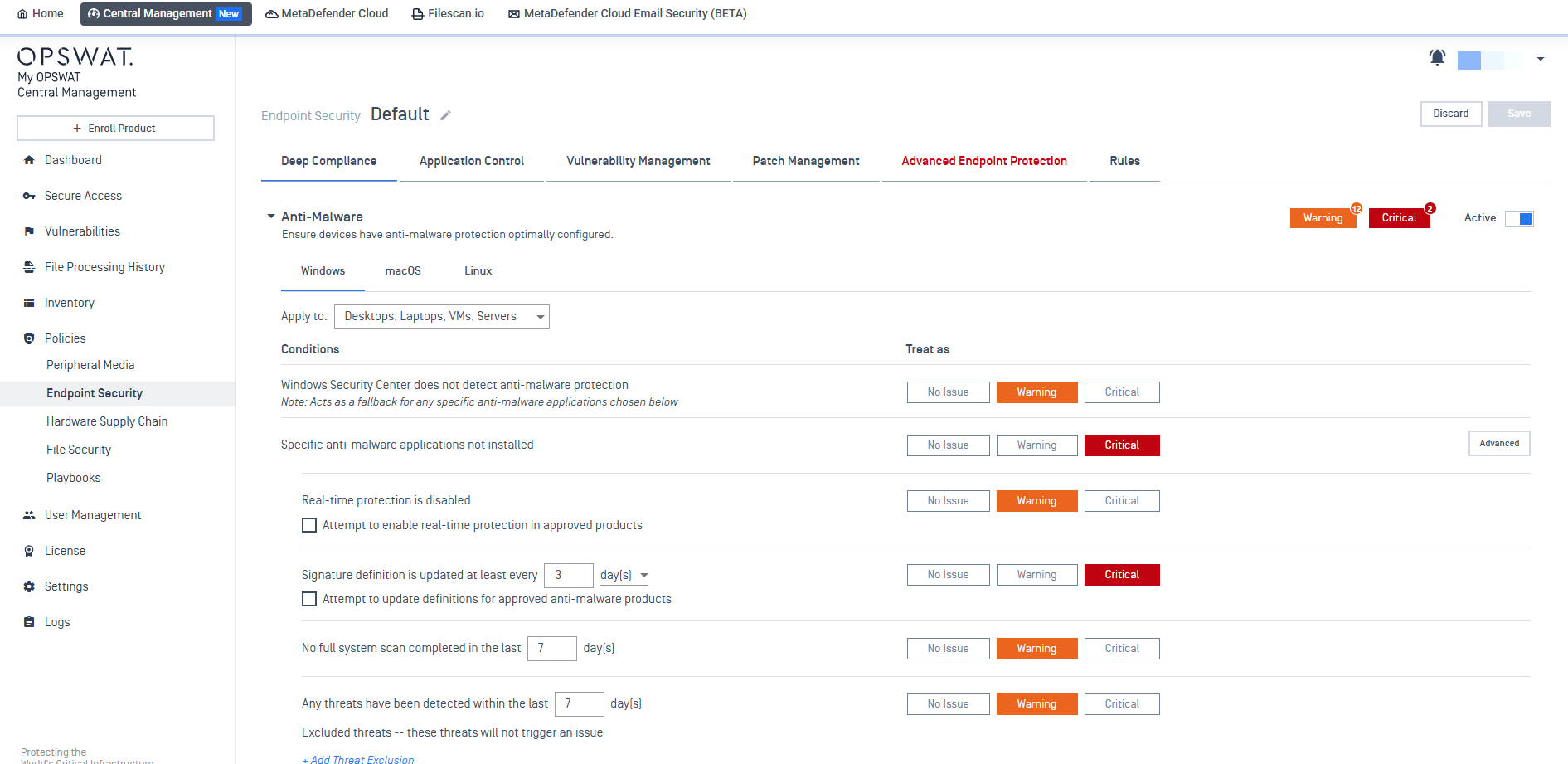Click the User Management people icon
1568x764 pixels.
(x=29, y=515)
